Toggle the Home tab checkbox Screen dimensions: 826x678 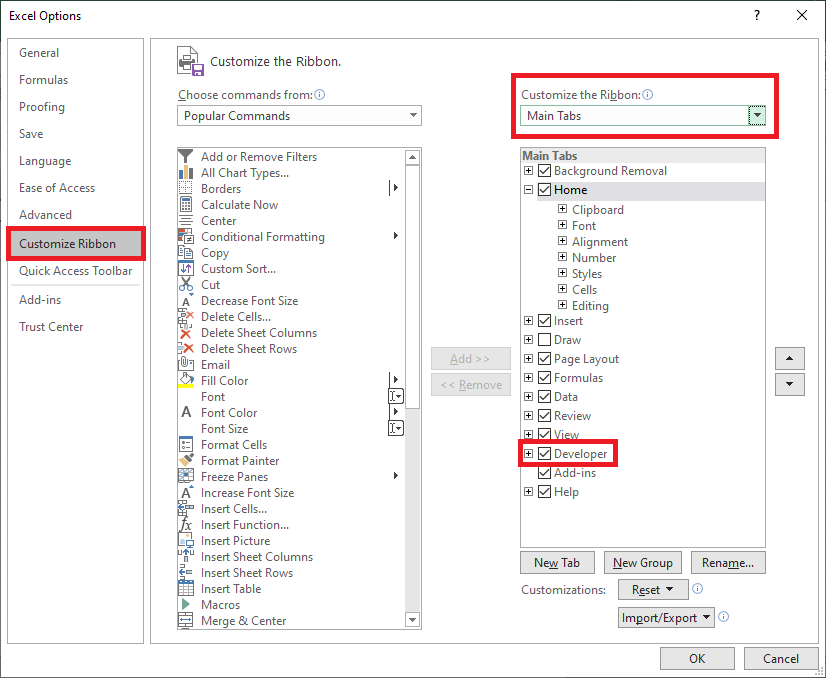545,190
